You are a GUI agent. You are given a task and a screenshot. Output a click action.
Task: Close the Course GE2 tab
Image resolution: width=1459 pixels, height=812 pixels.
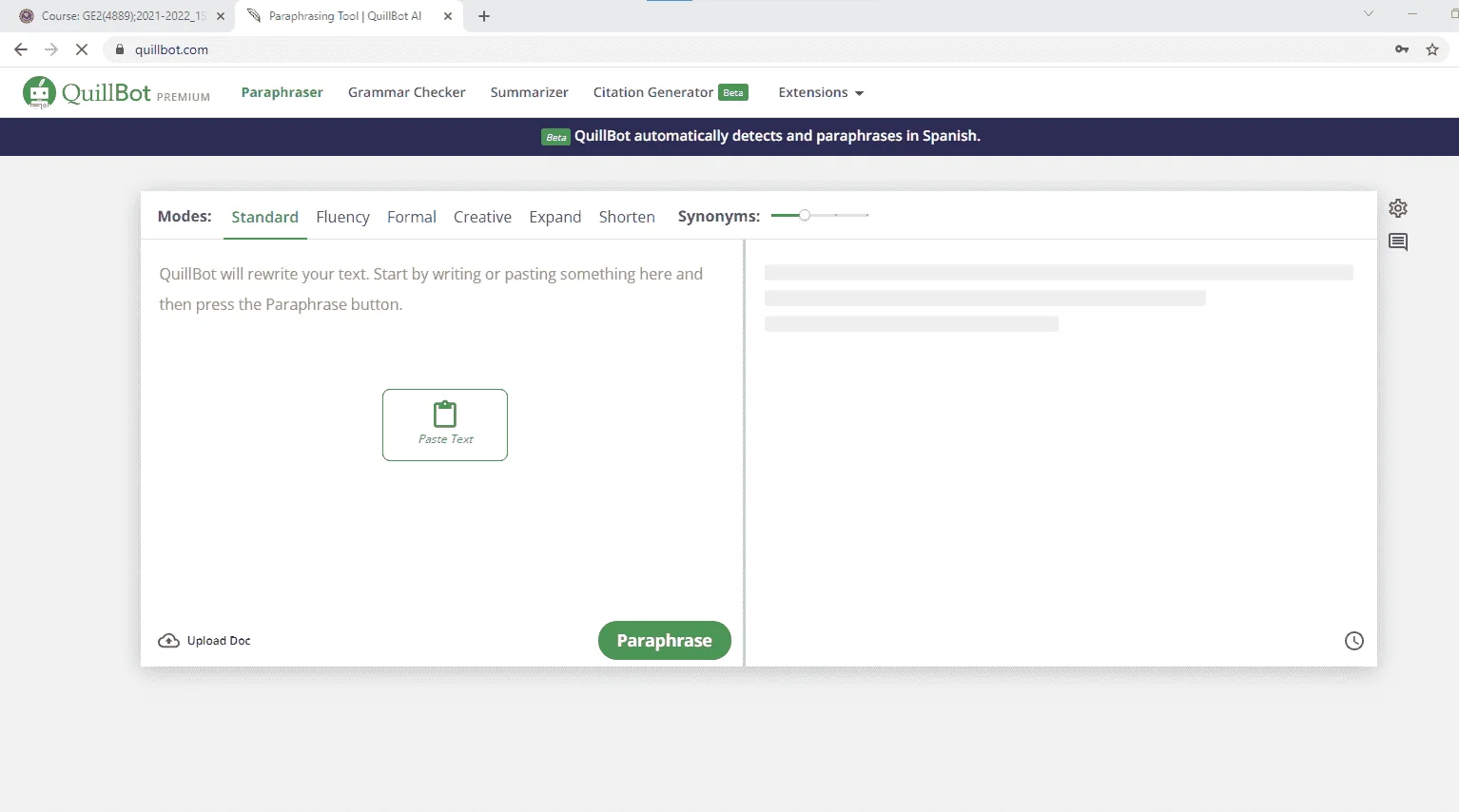[x=221, y=16]
